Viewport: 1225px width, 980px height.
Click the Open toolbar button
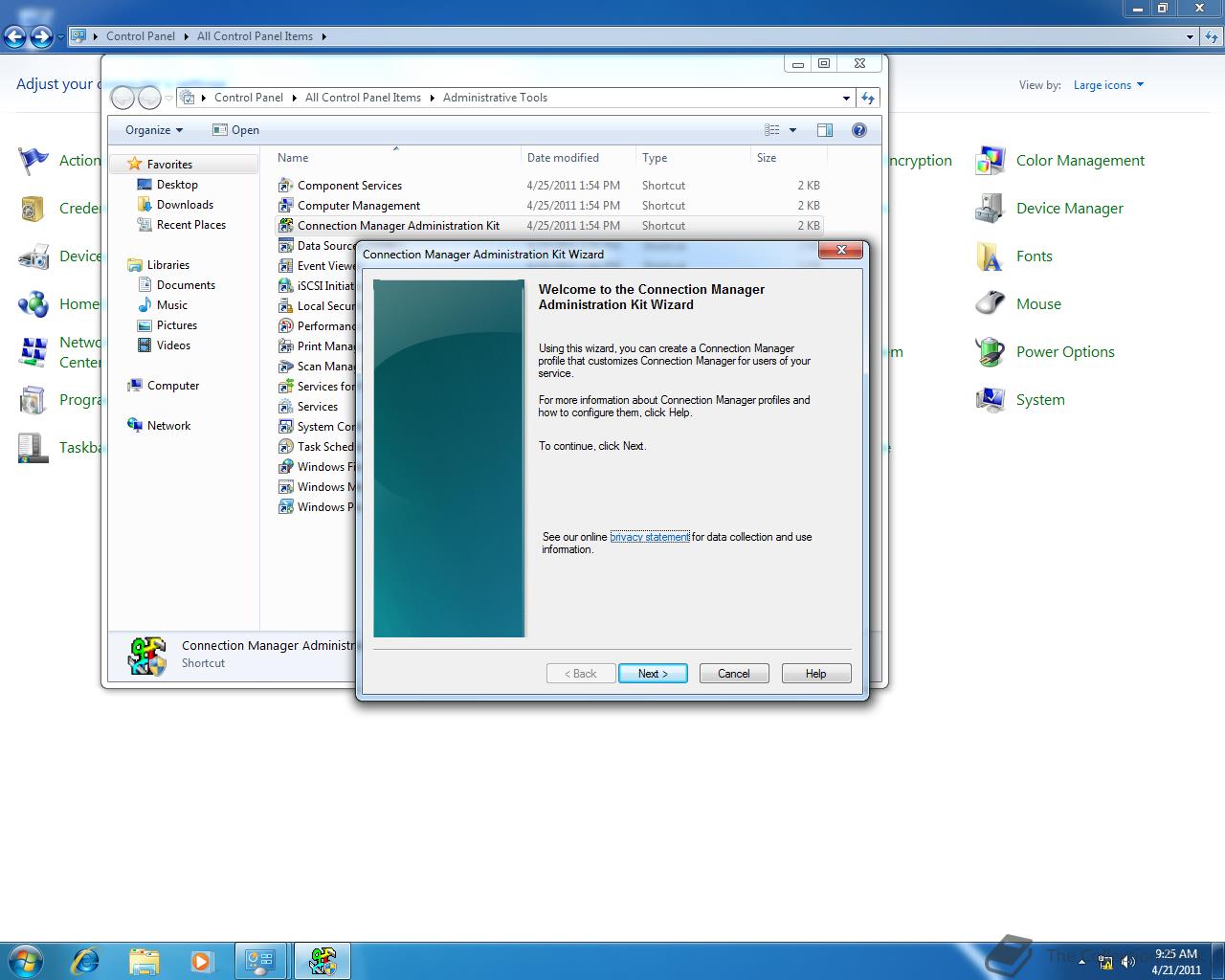tap(235, 130)
